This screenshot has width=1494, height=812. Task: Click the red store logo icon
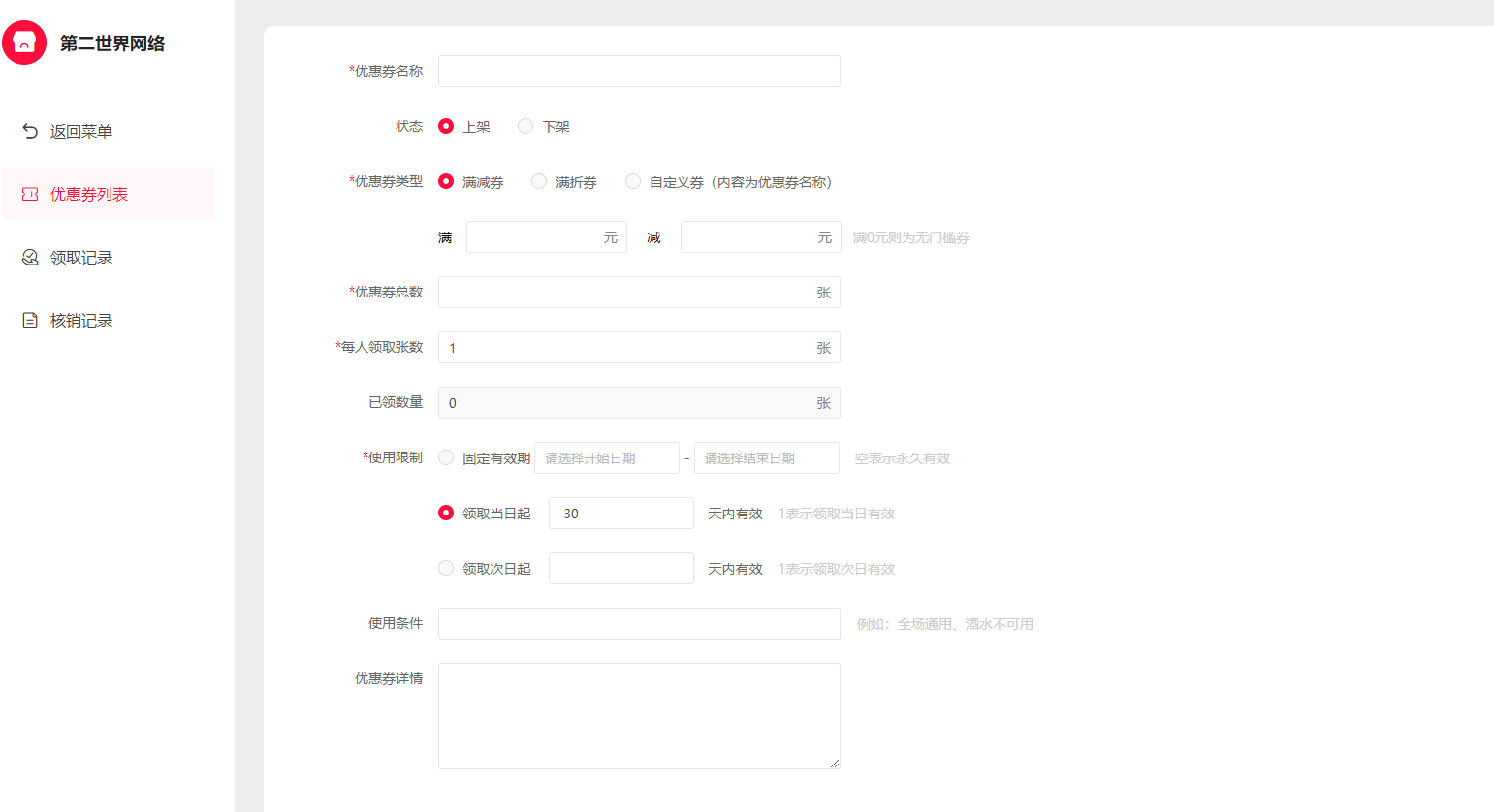point(24,43)
